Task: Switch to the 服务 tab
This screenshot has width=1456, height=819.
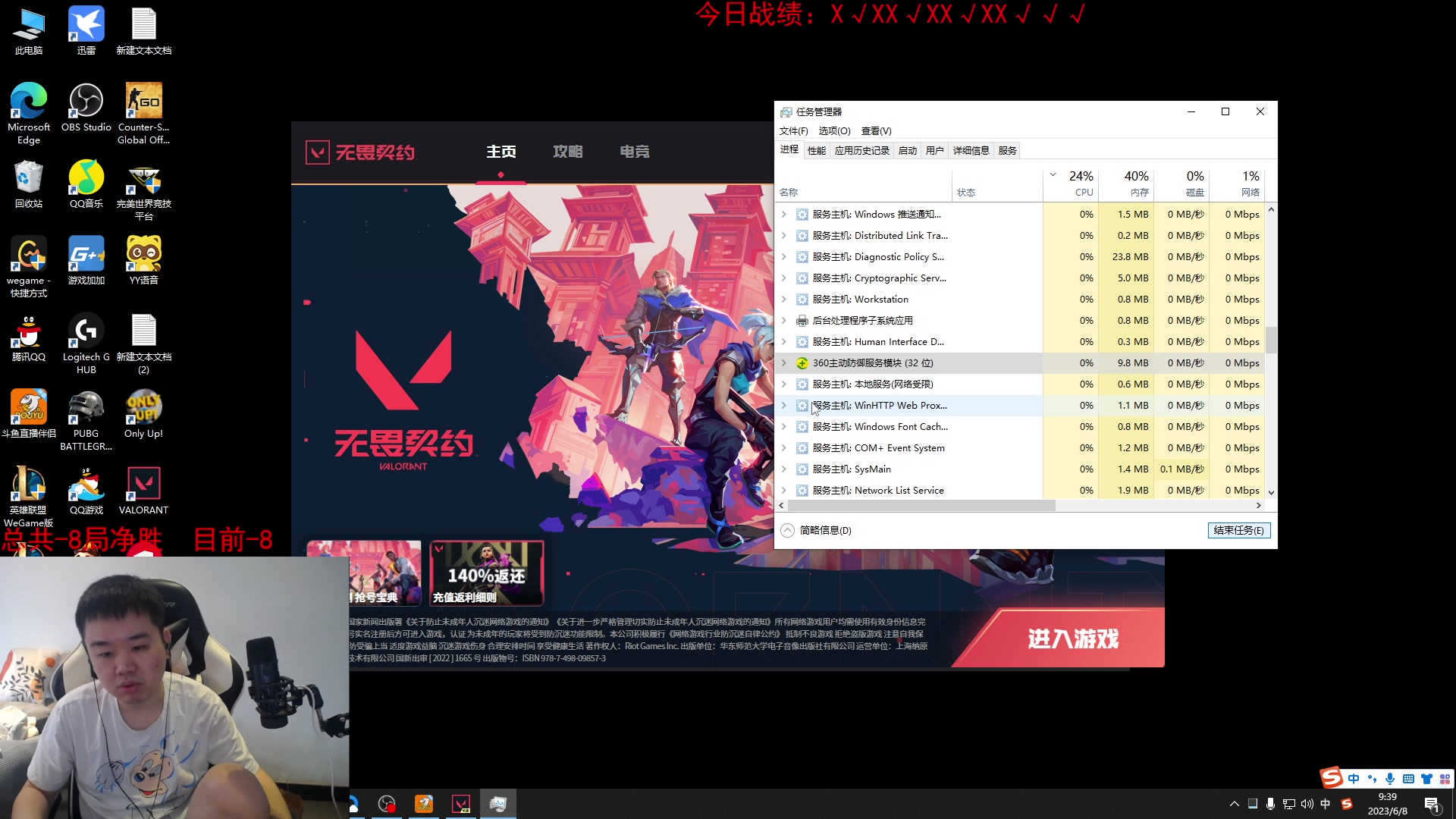Action: tap(1008, 151)
